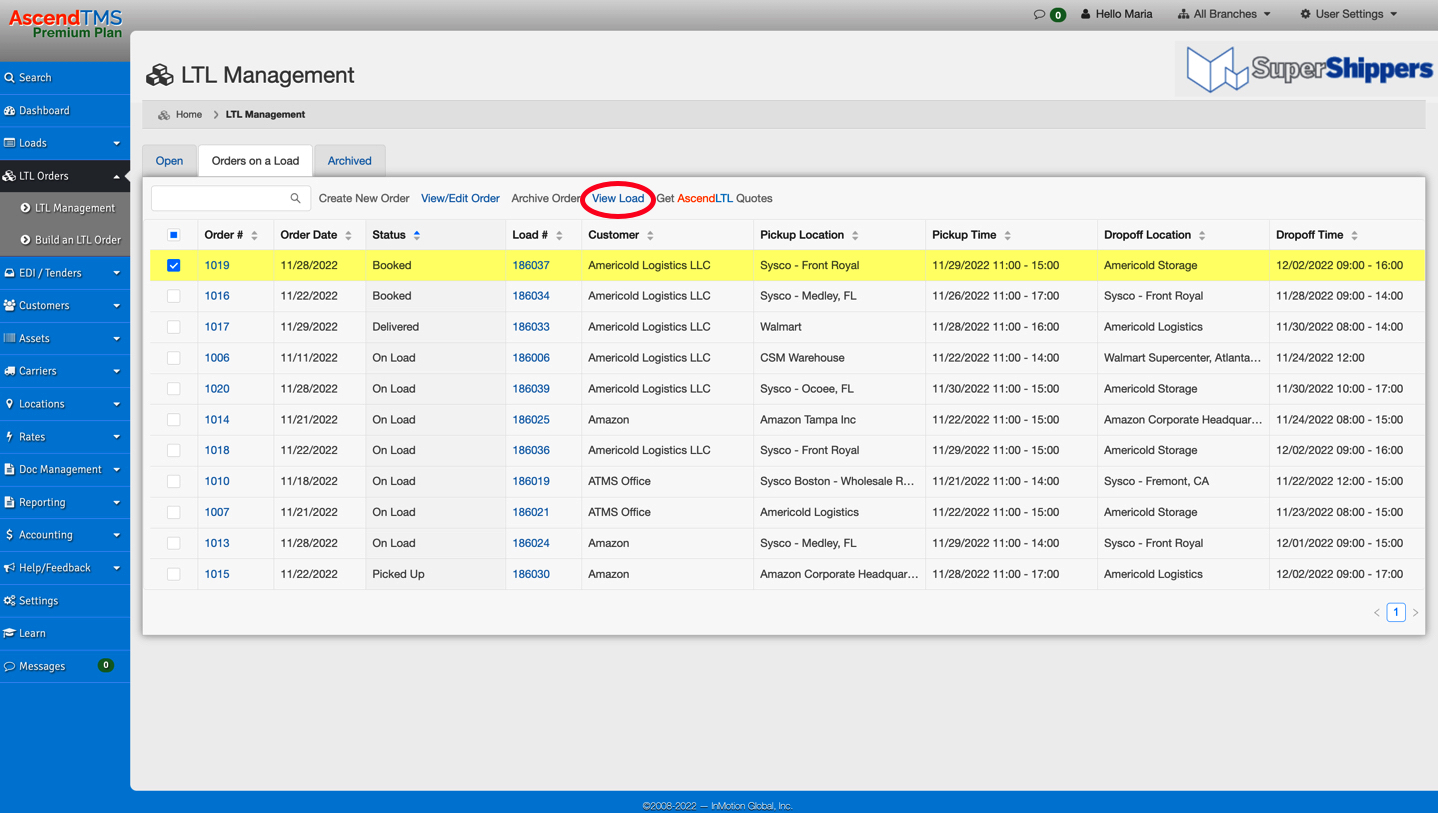
Task: Expand the Loads menu in sidebar
Action: [x=116, y=143]
